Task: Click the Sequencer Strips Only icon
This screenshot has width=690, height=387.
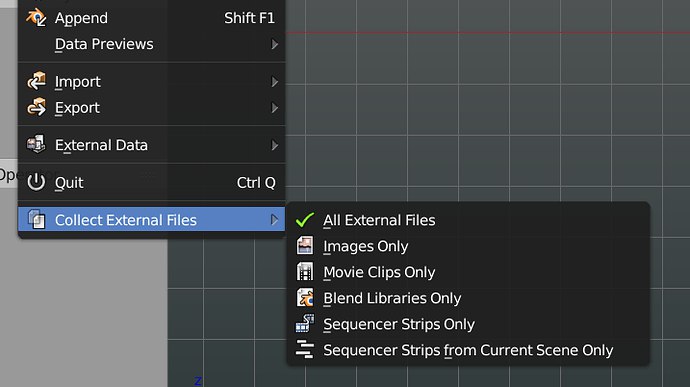Action: (x=305, y=324)
